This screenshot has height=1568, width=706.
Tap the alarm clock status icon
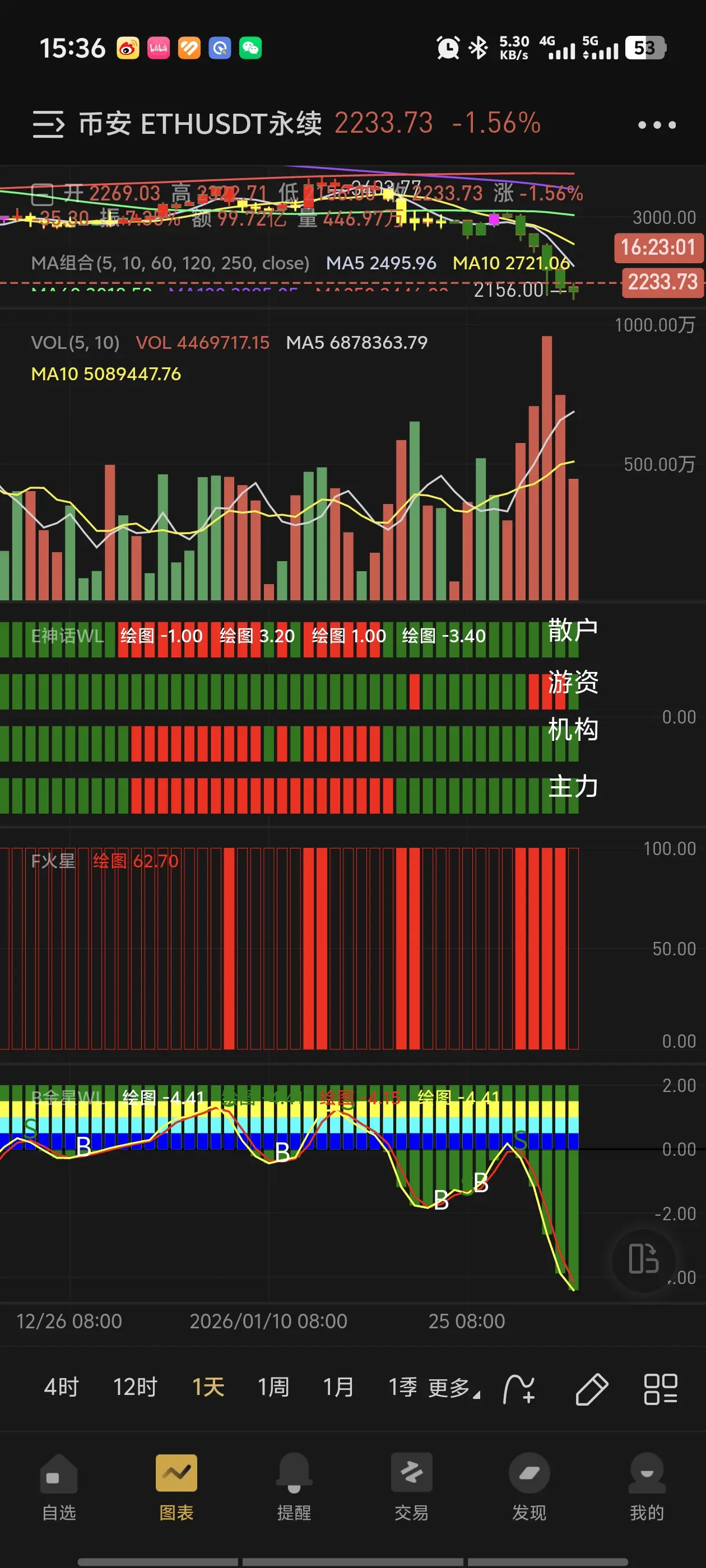pos(448,48)
